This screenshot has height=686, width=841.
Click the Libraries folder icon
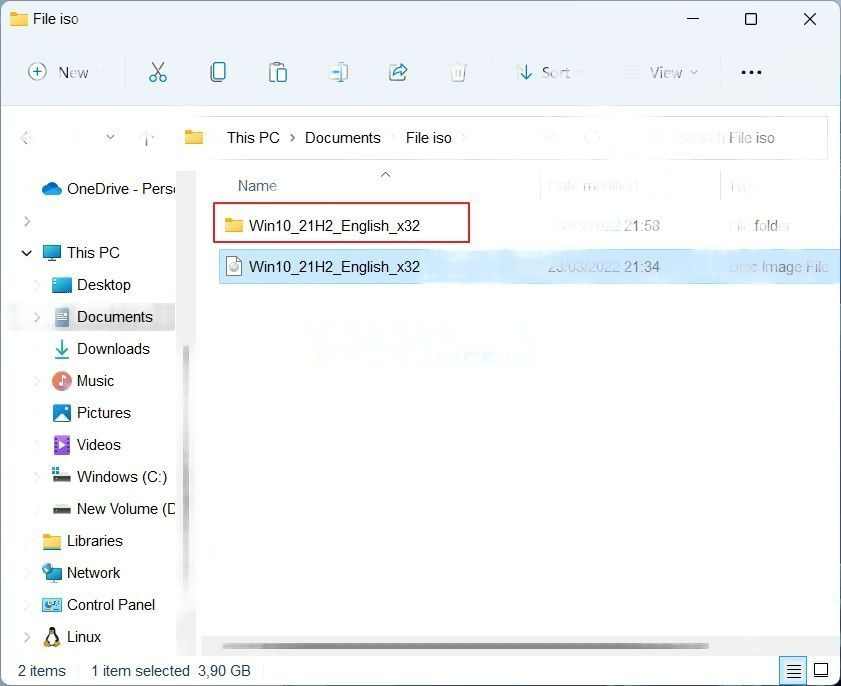[x=51, y=541]
